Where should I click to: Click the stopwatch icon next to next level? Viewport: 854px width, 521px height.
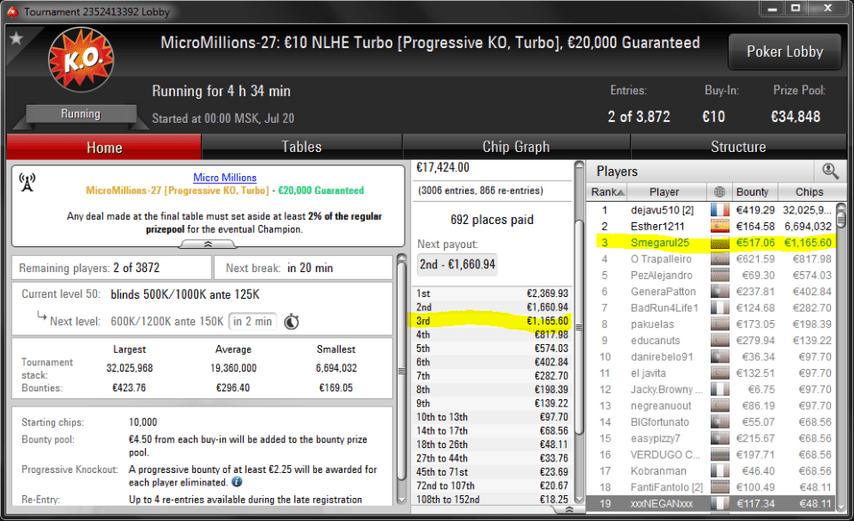[x=292, y=321]
